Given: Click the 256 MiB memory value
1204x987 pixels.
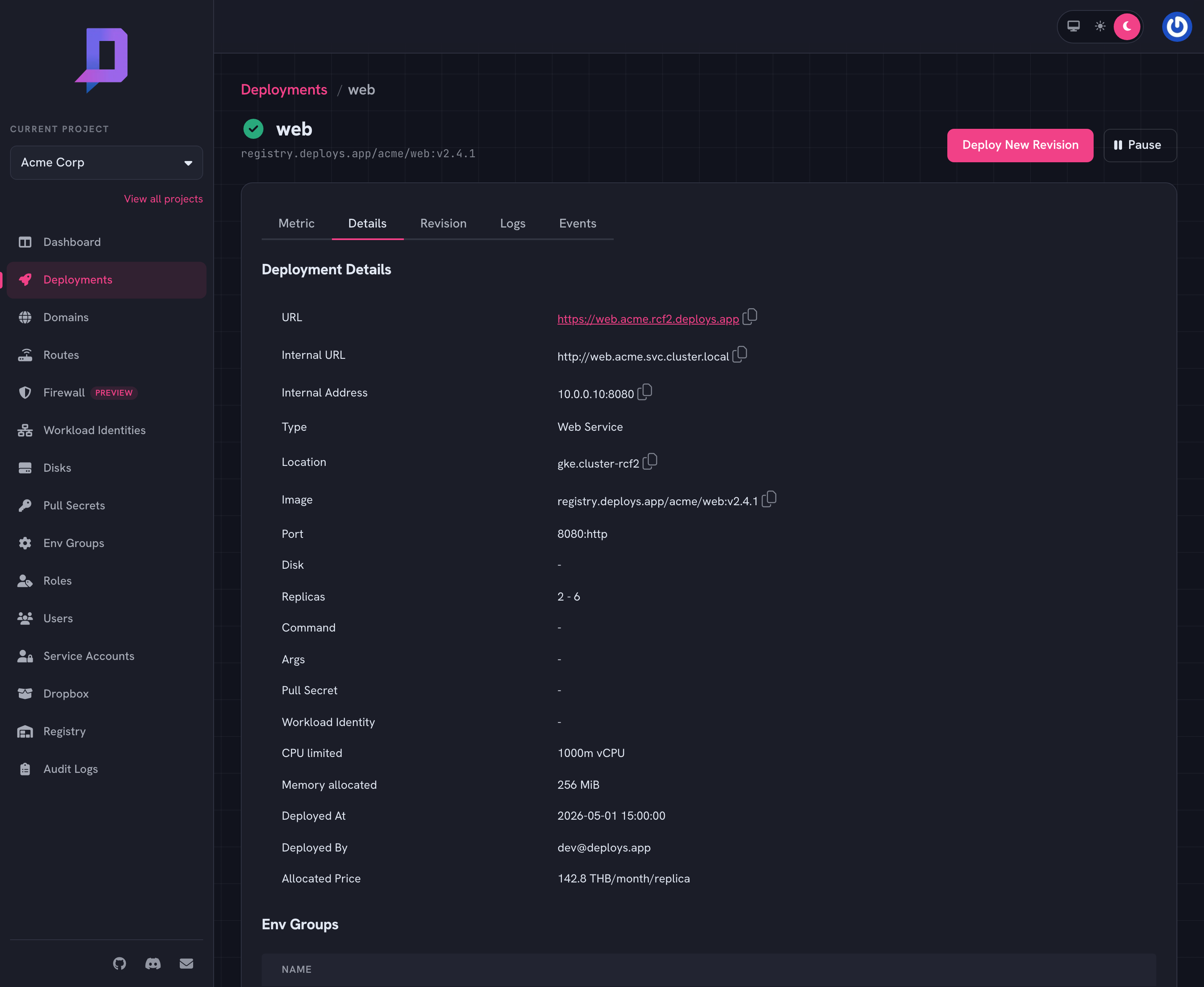Looking at the screenshot, I should (x=579, y=785).
